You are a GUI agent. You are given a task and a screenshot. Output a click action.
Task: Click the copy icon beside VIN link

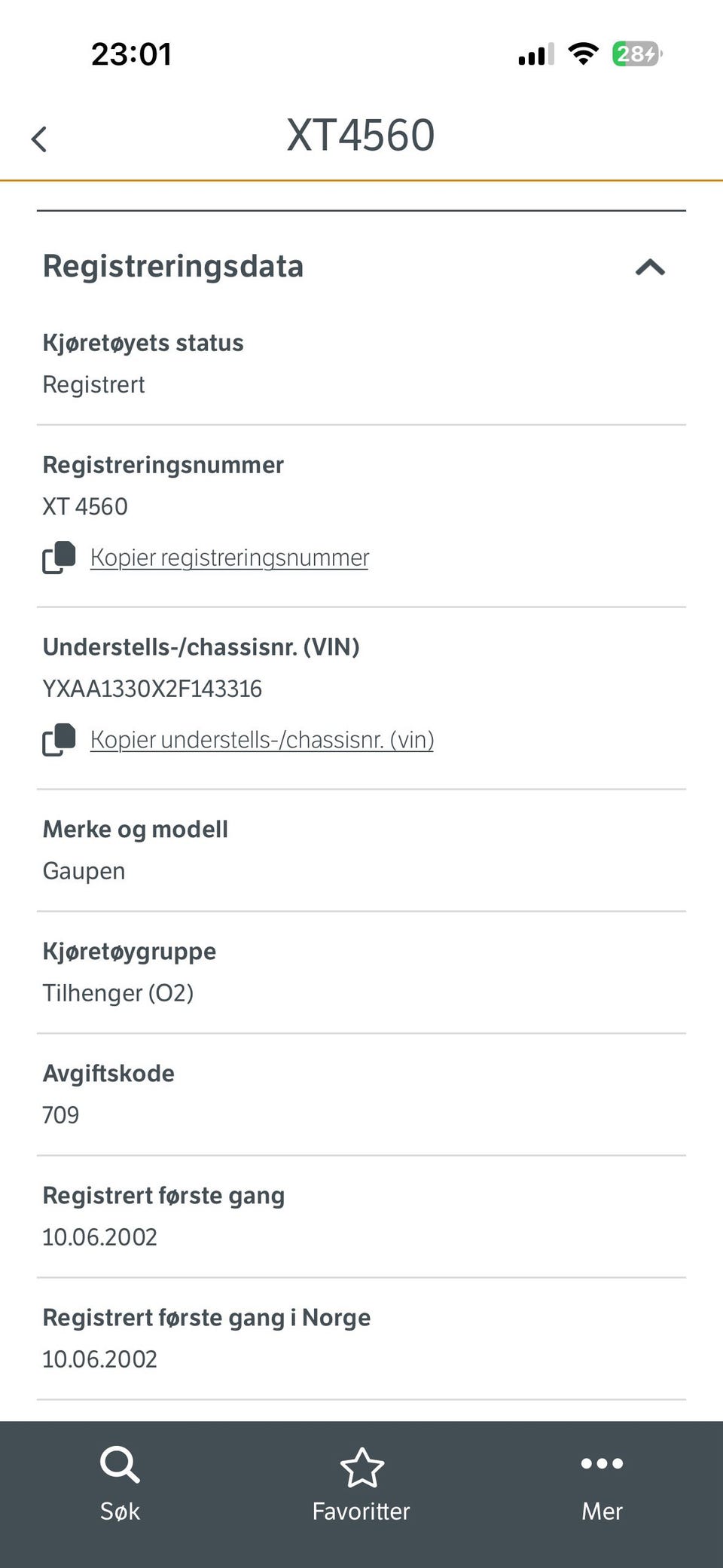pyautogui.click(x=59, y=740)
